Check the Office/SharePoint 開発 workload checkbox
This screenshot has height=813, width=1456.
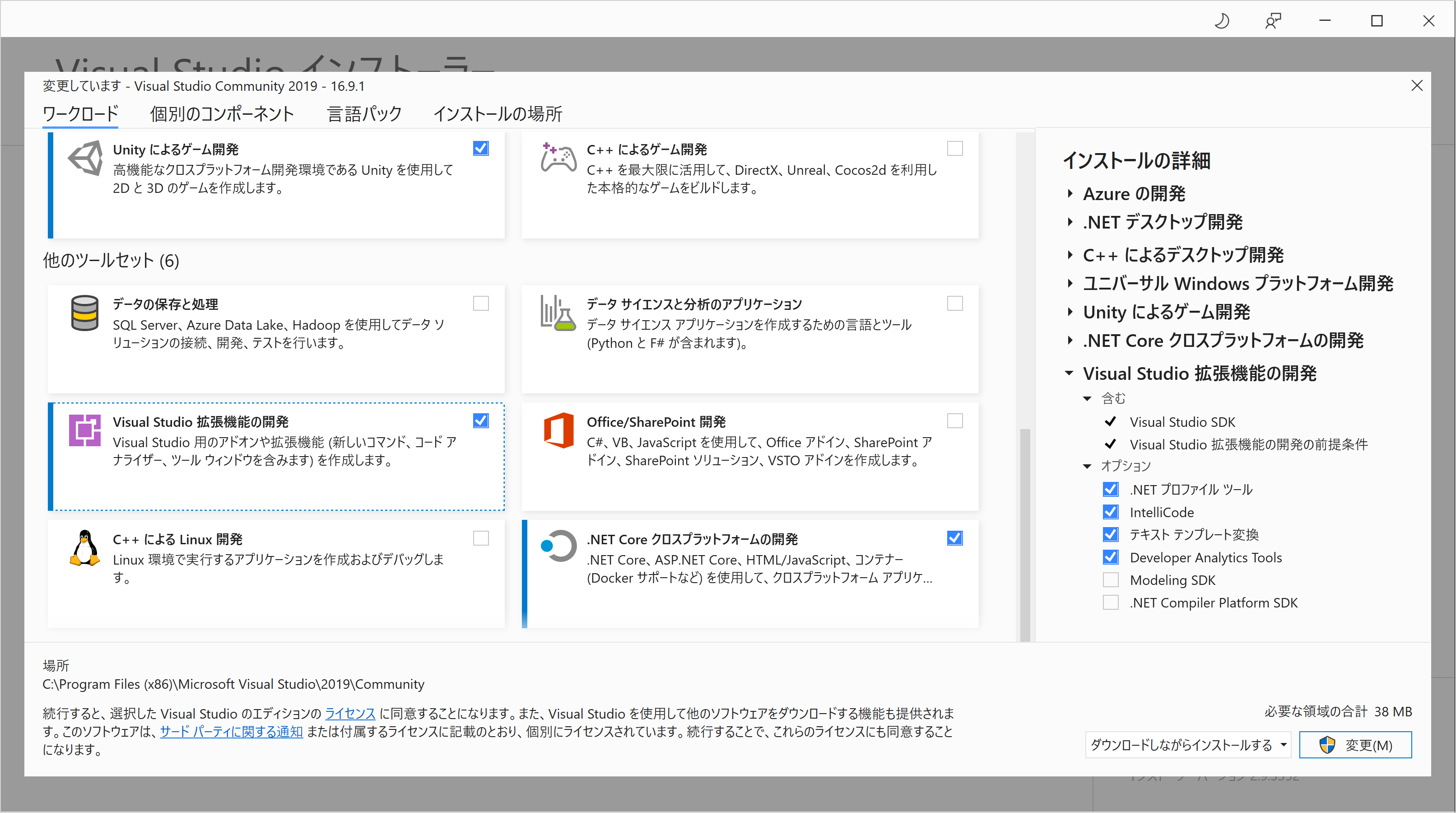(x=955, y=421)
